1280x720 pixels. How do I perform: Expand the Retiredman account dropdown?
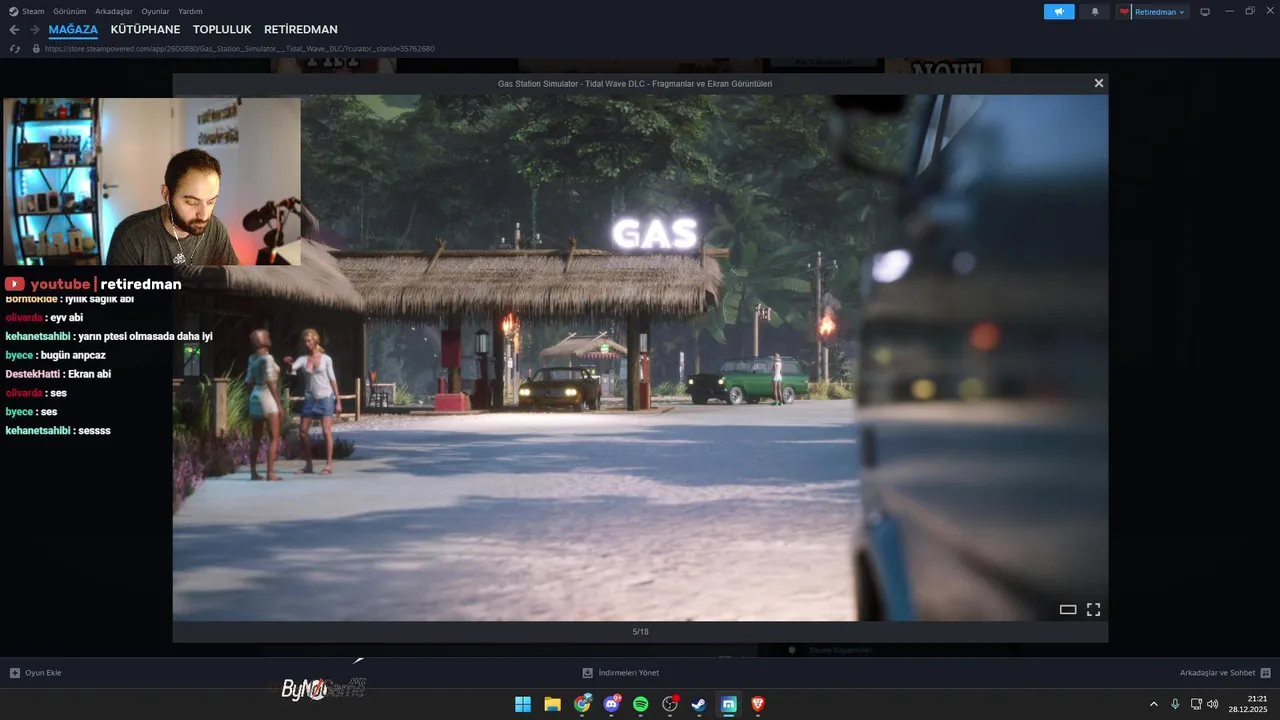click(1159, 12)
